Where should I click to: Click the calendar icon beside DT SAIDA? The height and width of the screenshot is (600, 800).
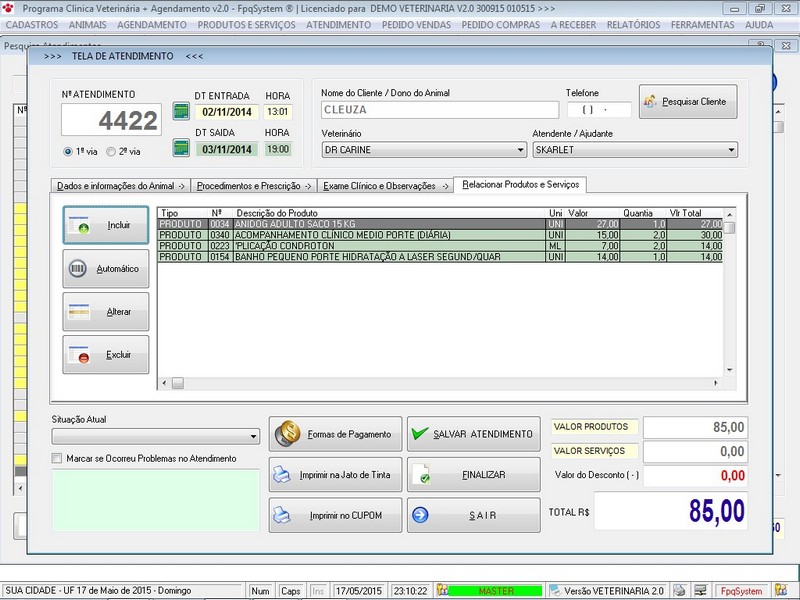click(181, 149)
